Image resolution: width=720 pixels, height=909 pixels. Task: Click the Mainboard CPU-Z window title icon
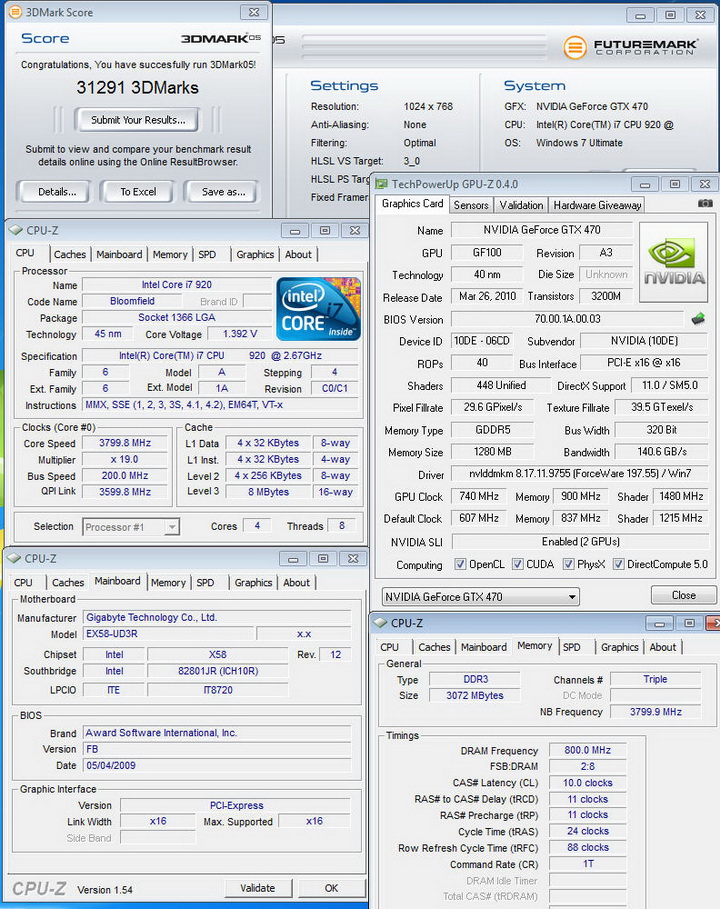tap(14, 558)
